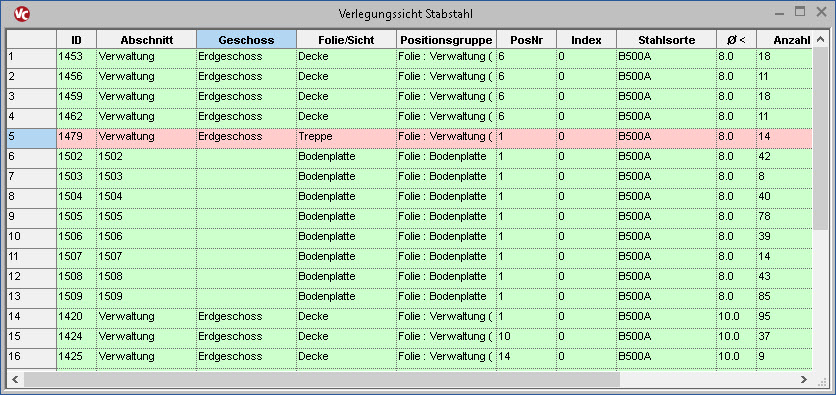This screenshot has width=836, height=395.
Task: Sort by the ID column header
Action: coord(77,40)
